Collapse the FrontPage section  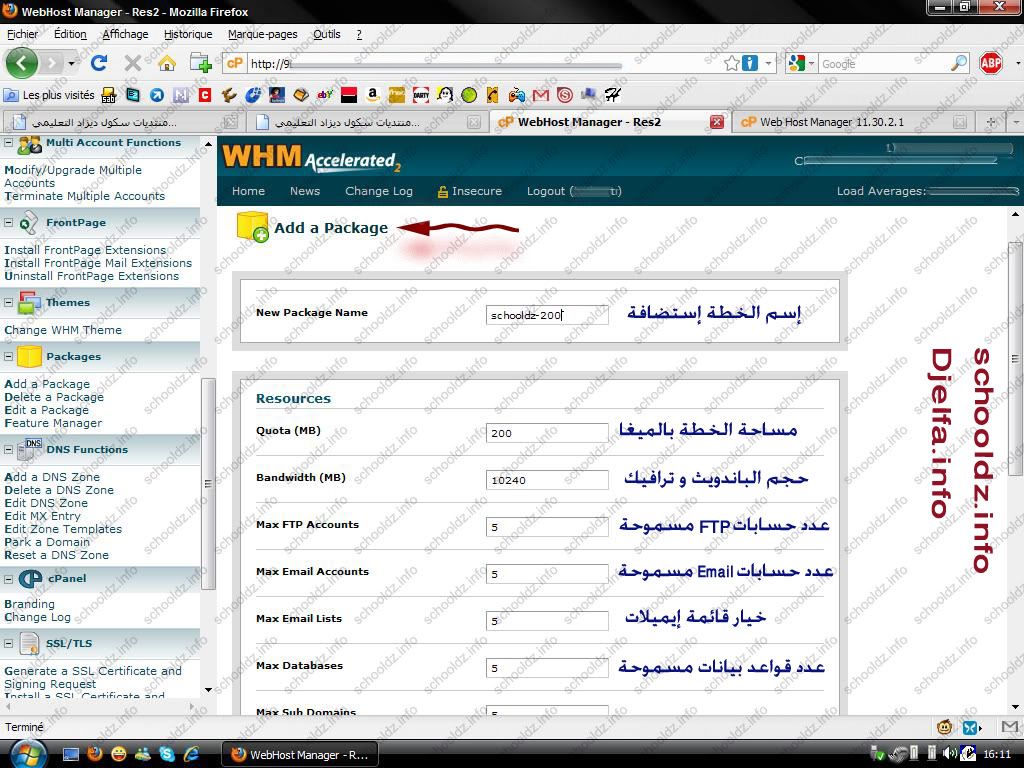coord(8,223)
